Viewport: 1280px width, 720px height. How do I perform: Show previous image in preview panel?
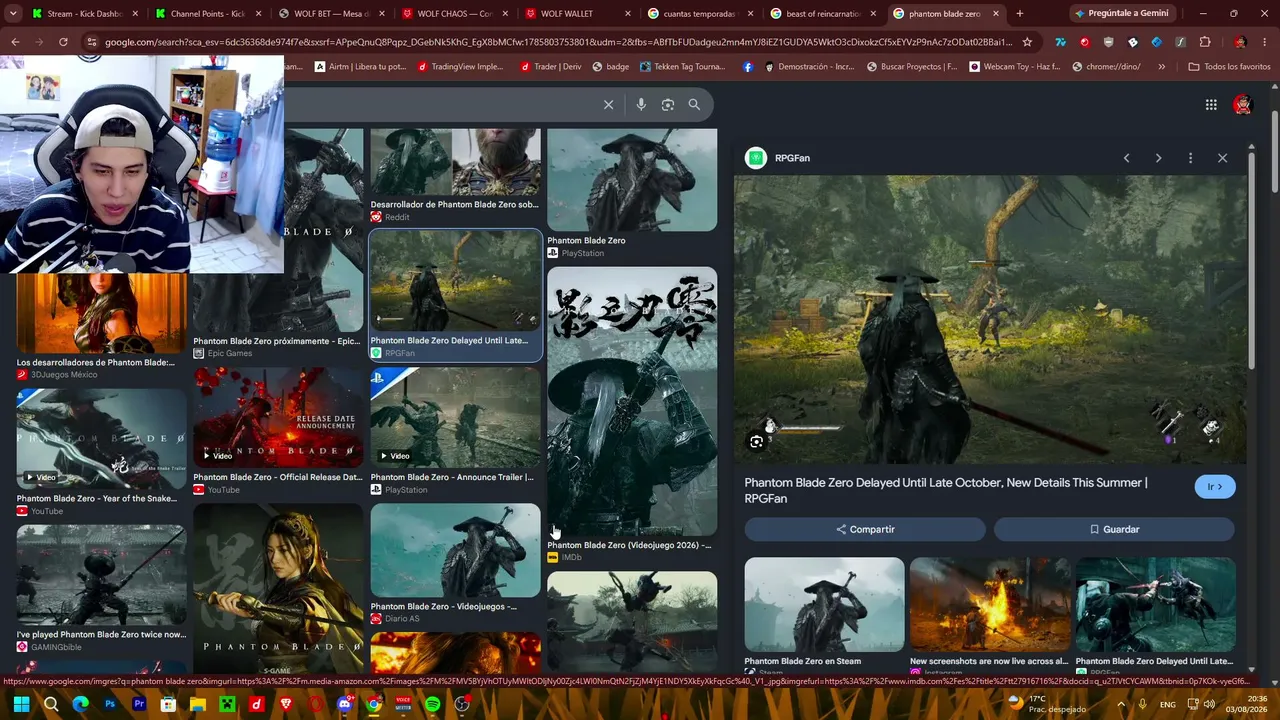coord(1126,158)
